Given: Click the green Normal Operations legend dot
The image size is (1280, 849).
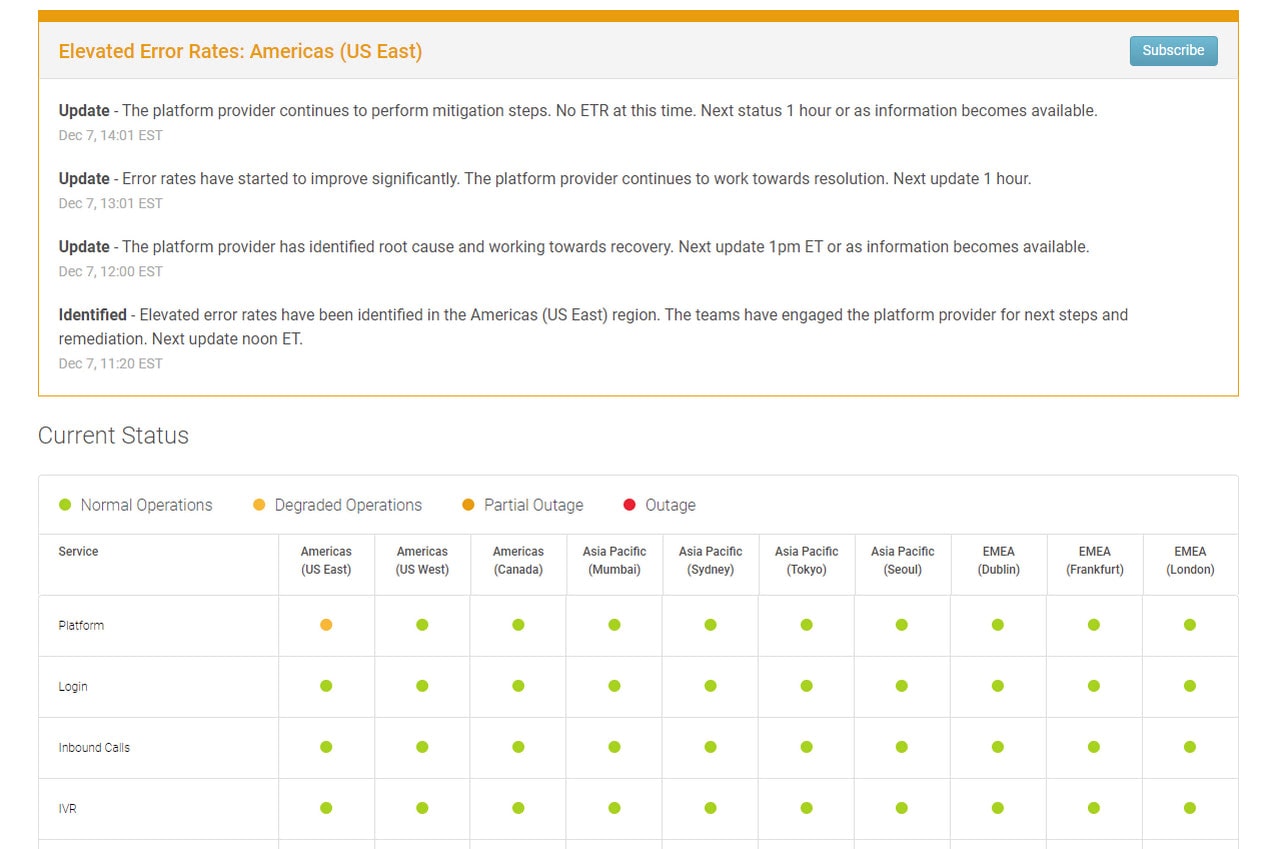Looking at the screenshot, I should point(65,505).
